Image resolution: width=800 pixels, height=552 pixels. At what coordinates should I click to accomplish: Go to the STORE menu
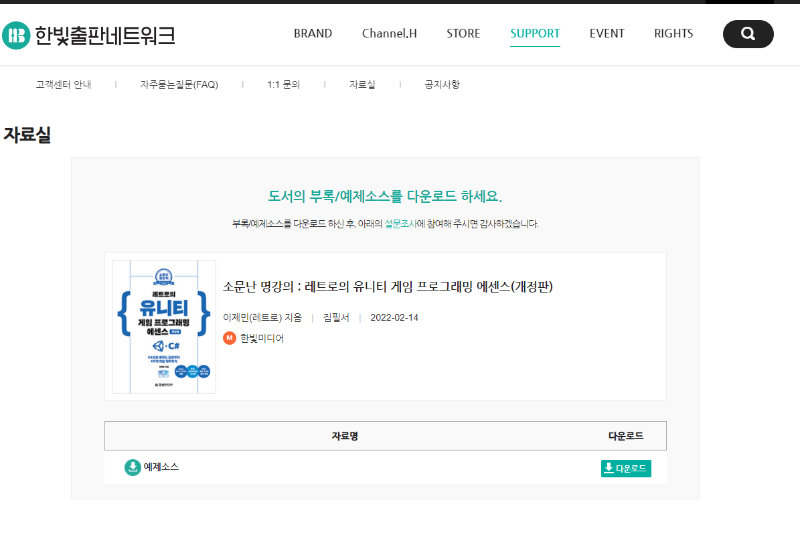(x=463, y=34)
